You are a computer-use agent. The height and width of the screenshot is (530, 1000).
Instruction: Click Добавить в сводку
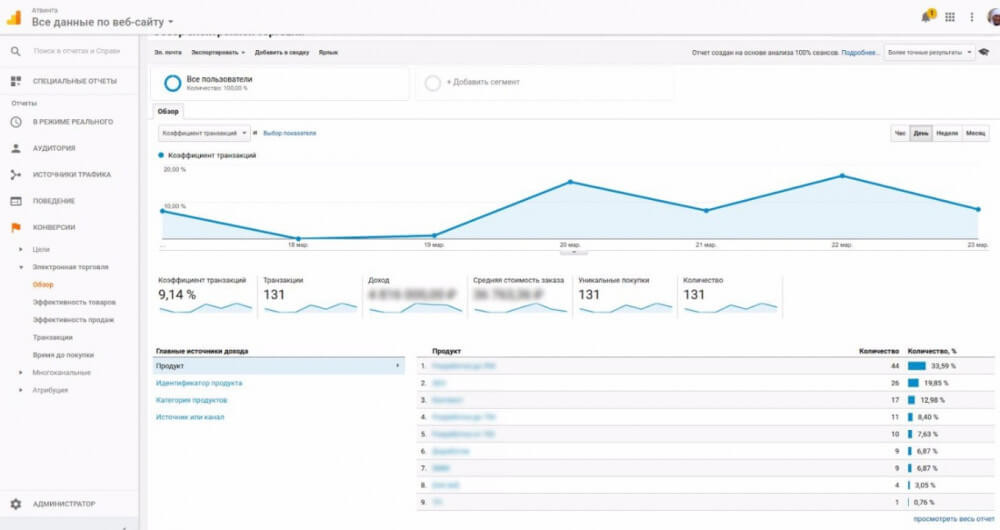[282, 52]
